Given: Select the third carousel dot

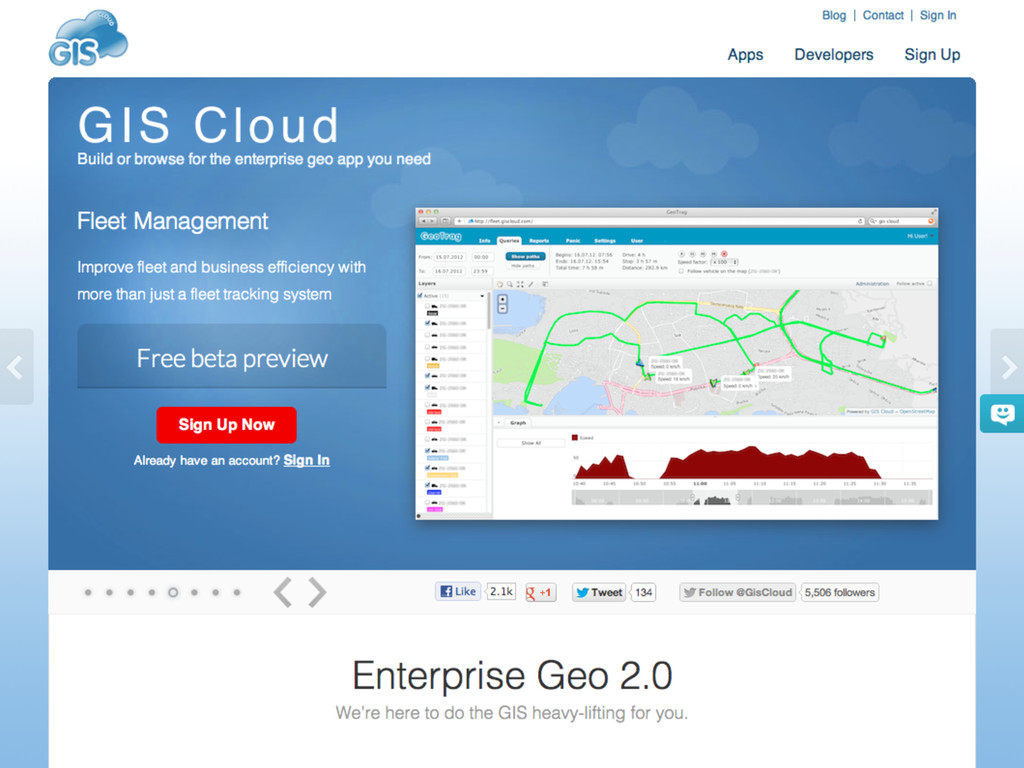Looking at the screenshot, I should point(131,592).
